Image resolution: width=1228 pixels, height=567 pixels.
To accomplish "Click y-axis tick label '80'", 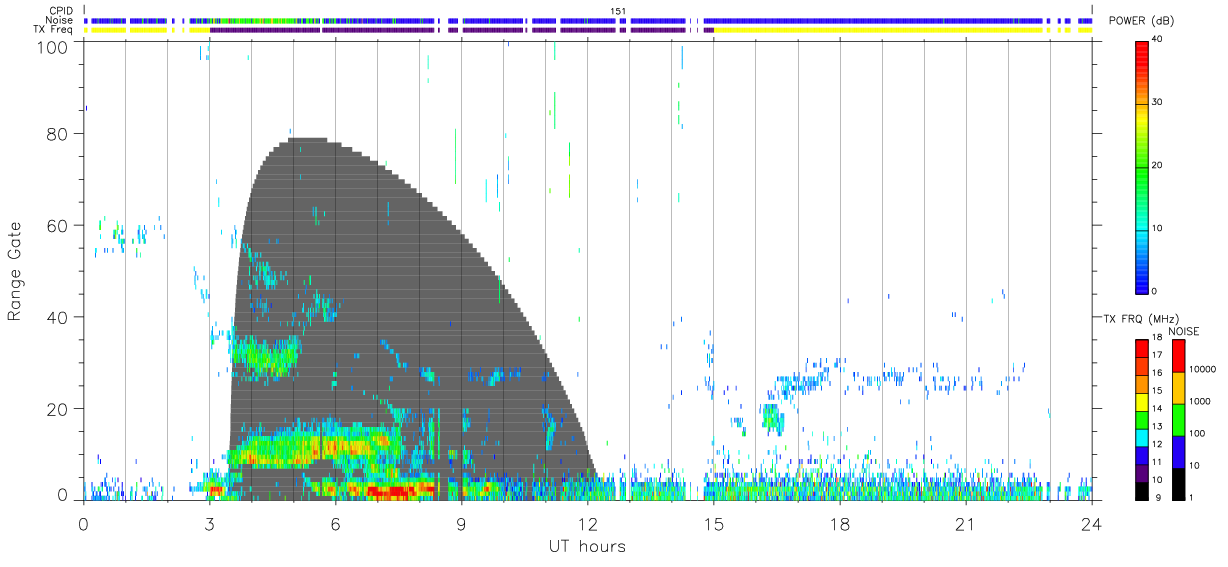I will pos(57,134).
